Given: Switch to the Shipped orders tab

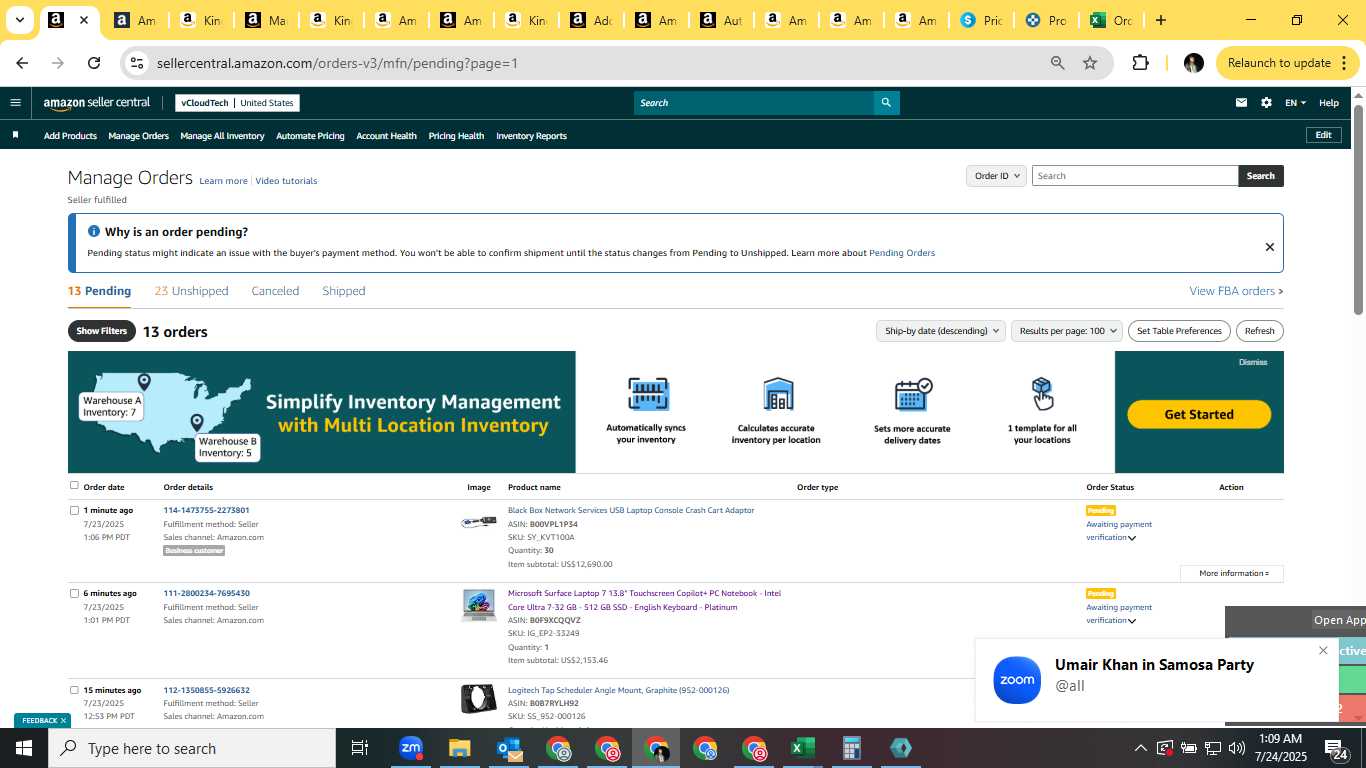Looking at the screenshot, I should [x=343, y=291].
